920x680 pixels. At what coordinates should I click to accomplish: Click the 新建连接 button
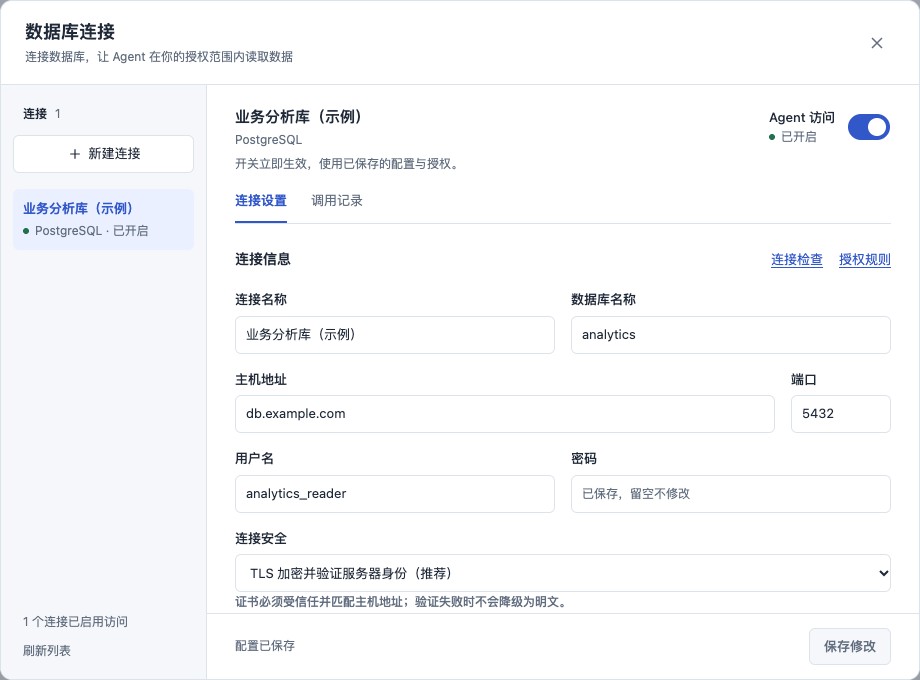click(103, 154)
